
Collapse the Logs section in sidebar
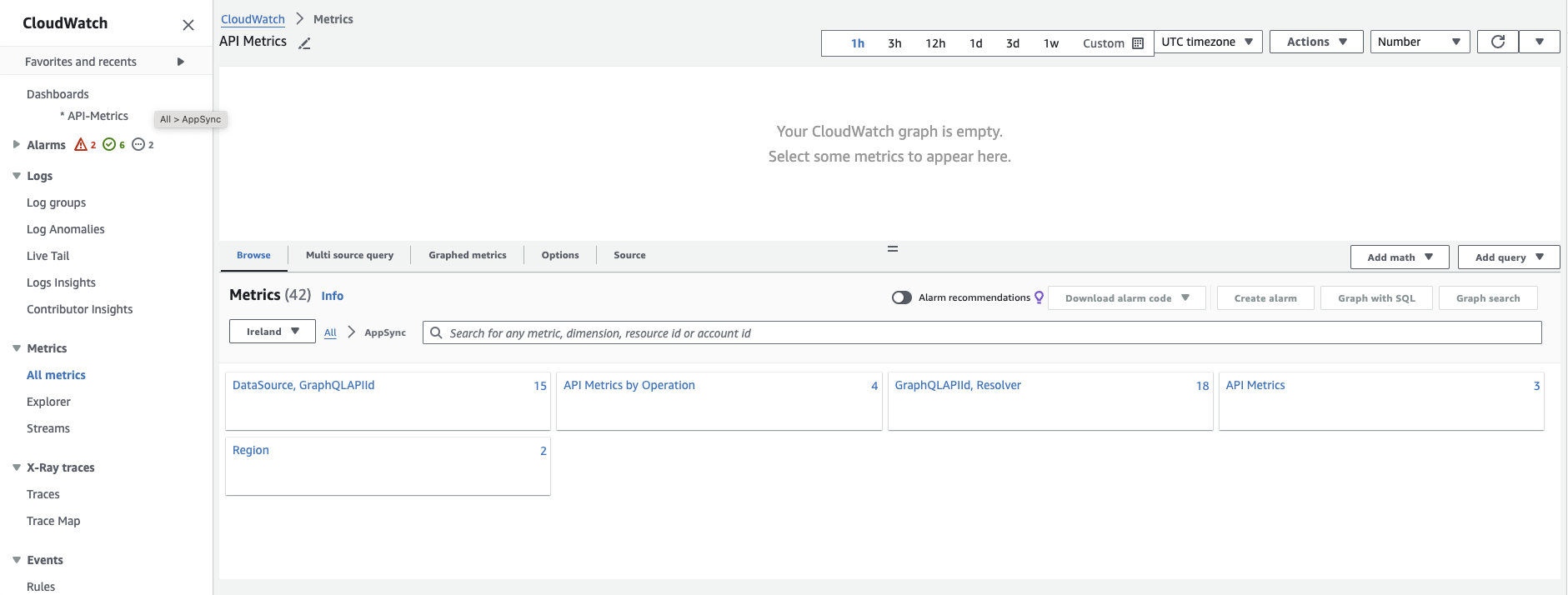pos(17,176)
